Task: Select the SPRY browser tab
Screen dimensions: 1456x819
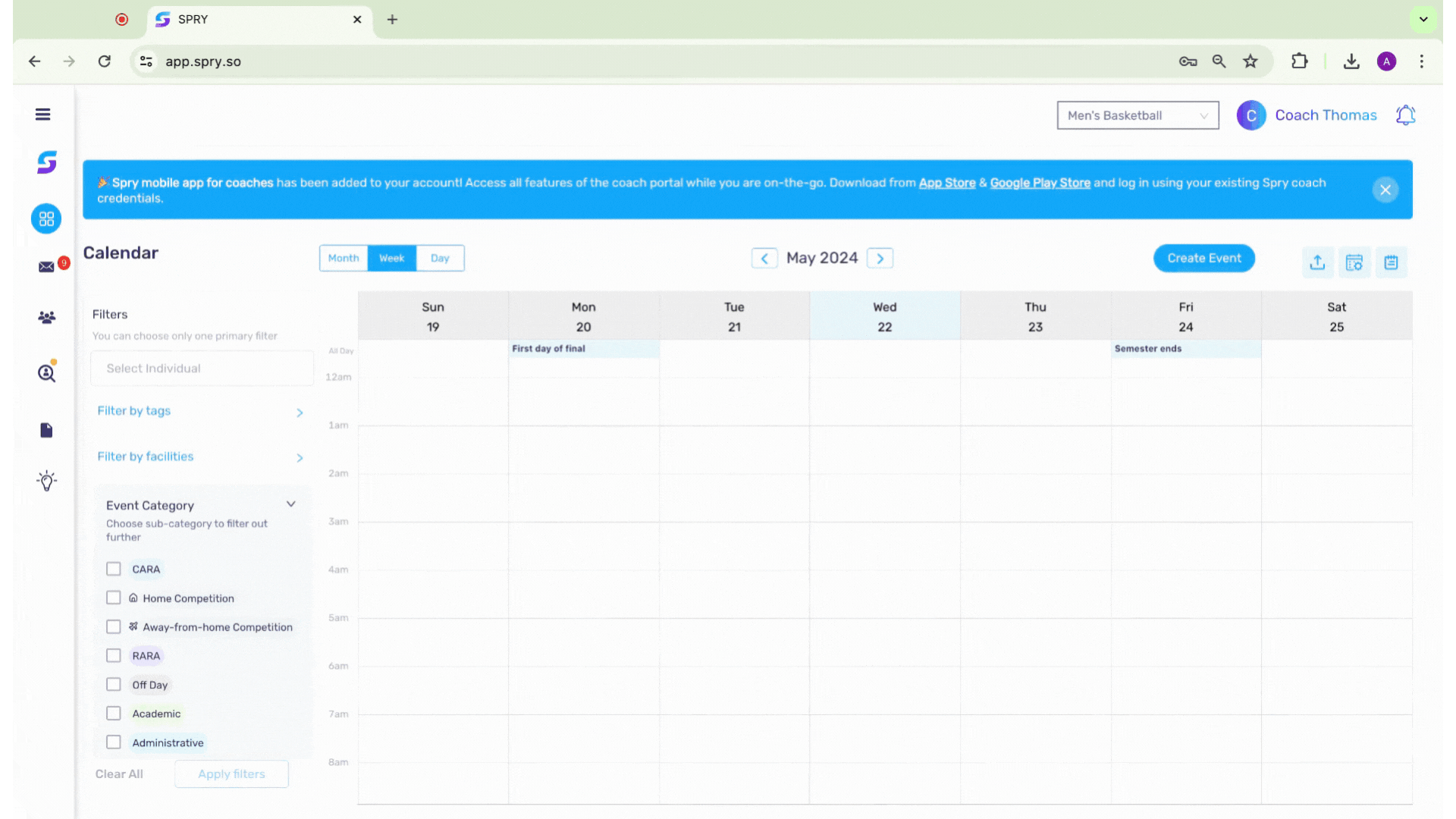Action: (258, 20)
